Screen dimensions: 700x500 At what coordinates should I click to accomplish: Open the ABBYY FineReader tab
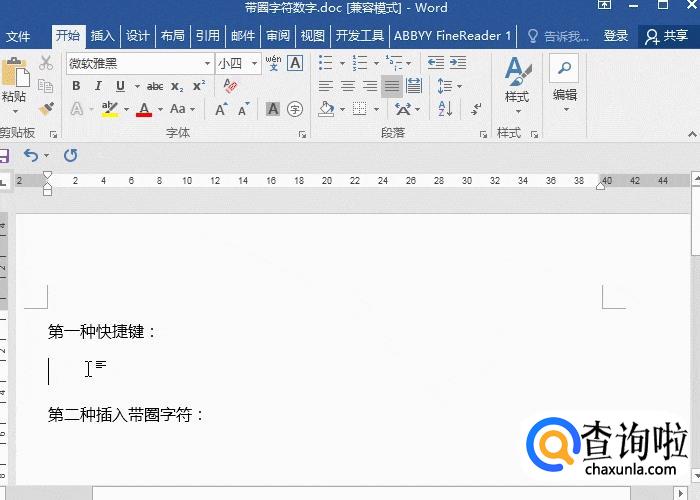[452, 36]
